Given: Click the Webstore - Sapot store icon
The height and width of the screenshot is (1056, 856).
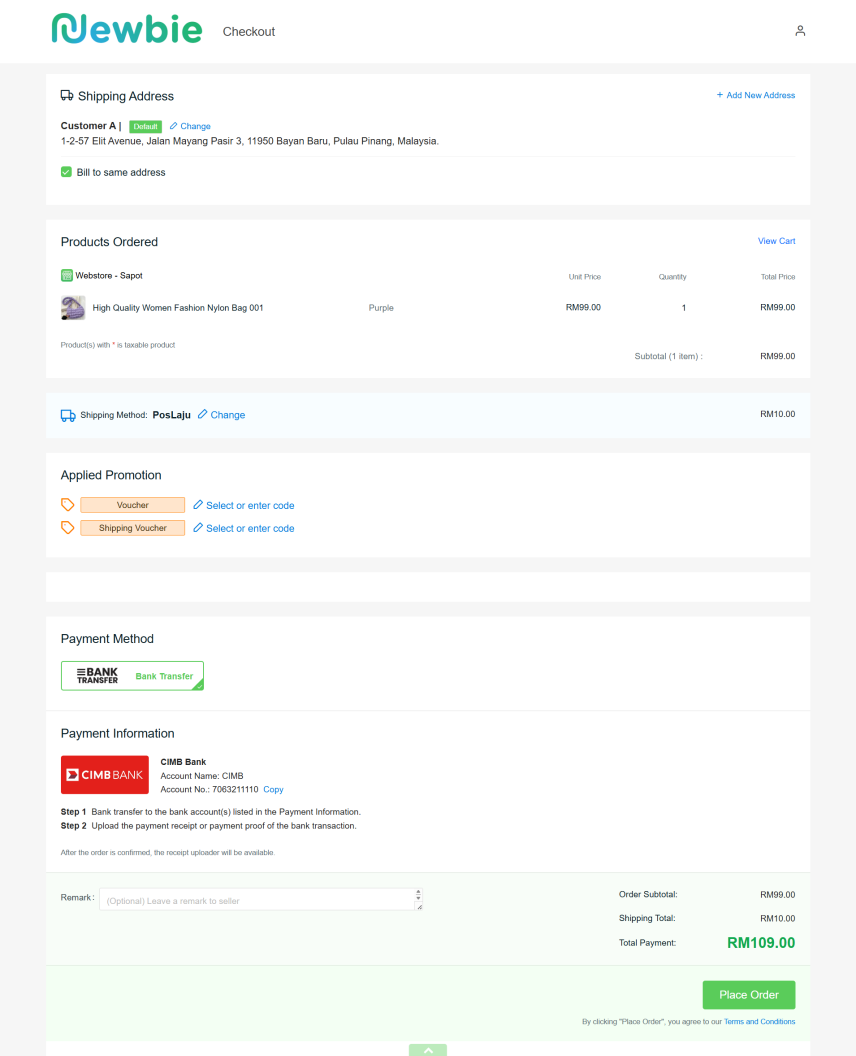Looking at the screenshot, I should (x=67, y=275).
